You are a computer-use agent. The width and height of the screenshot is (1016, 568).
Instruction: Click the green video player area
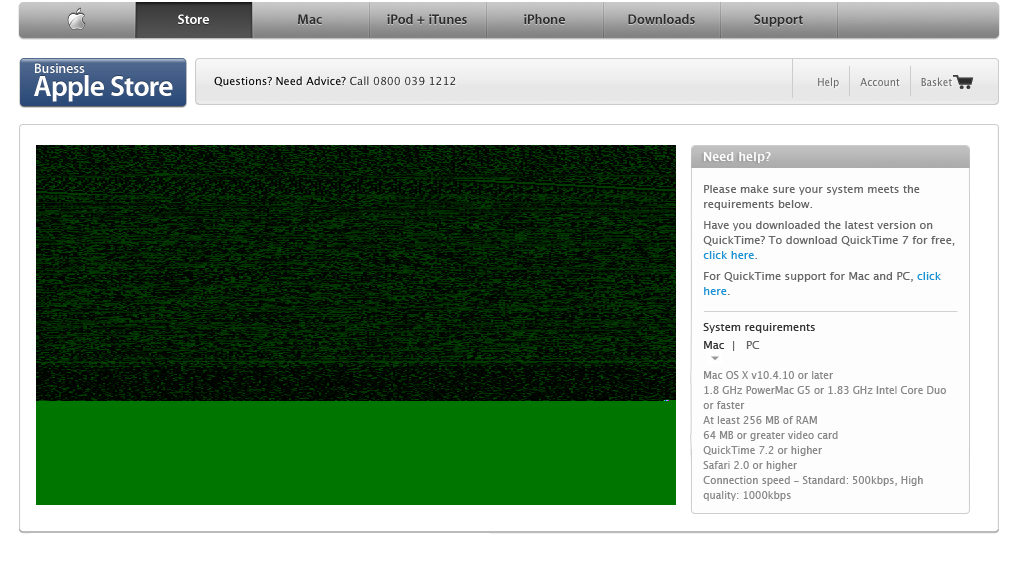click(356, 324)
